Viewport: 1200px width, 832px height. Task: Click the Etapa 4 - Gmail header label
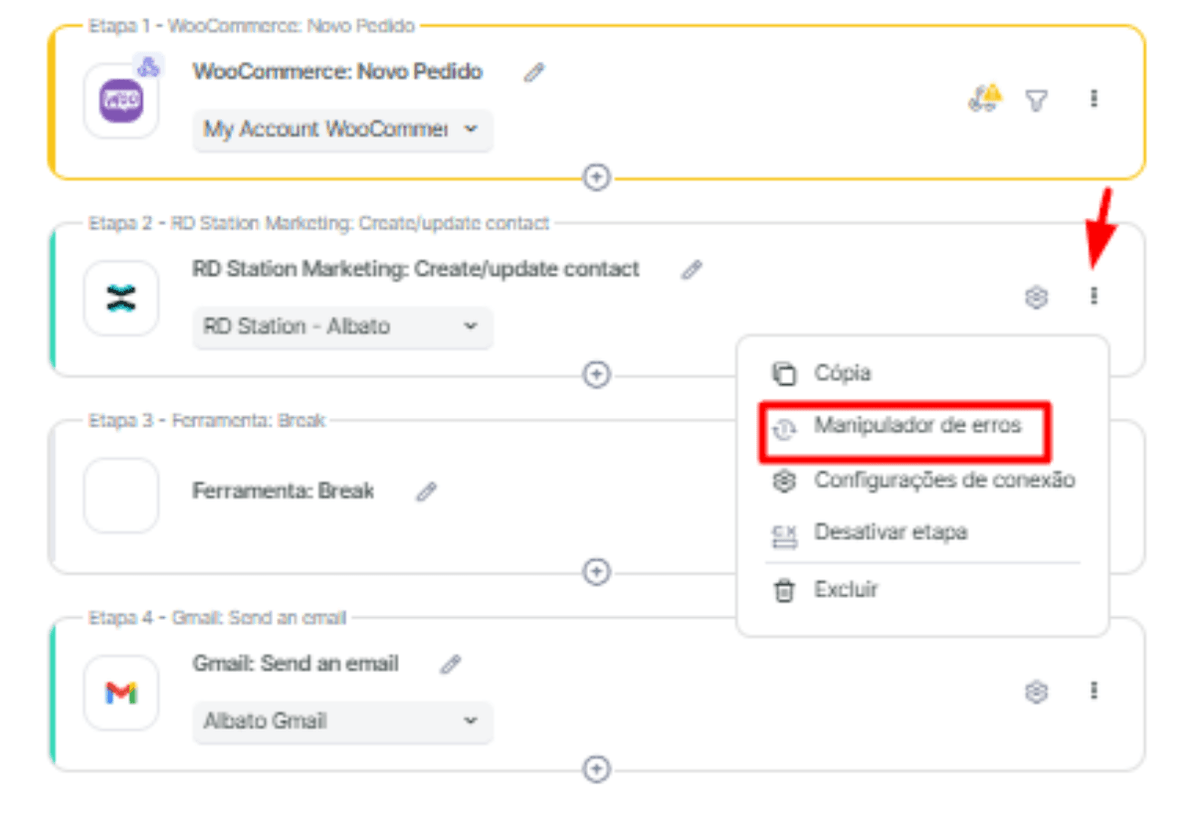click(x=217, y=618)
